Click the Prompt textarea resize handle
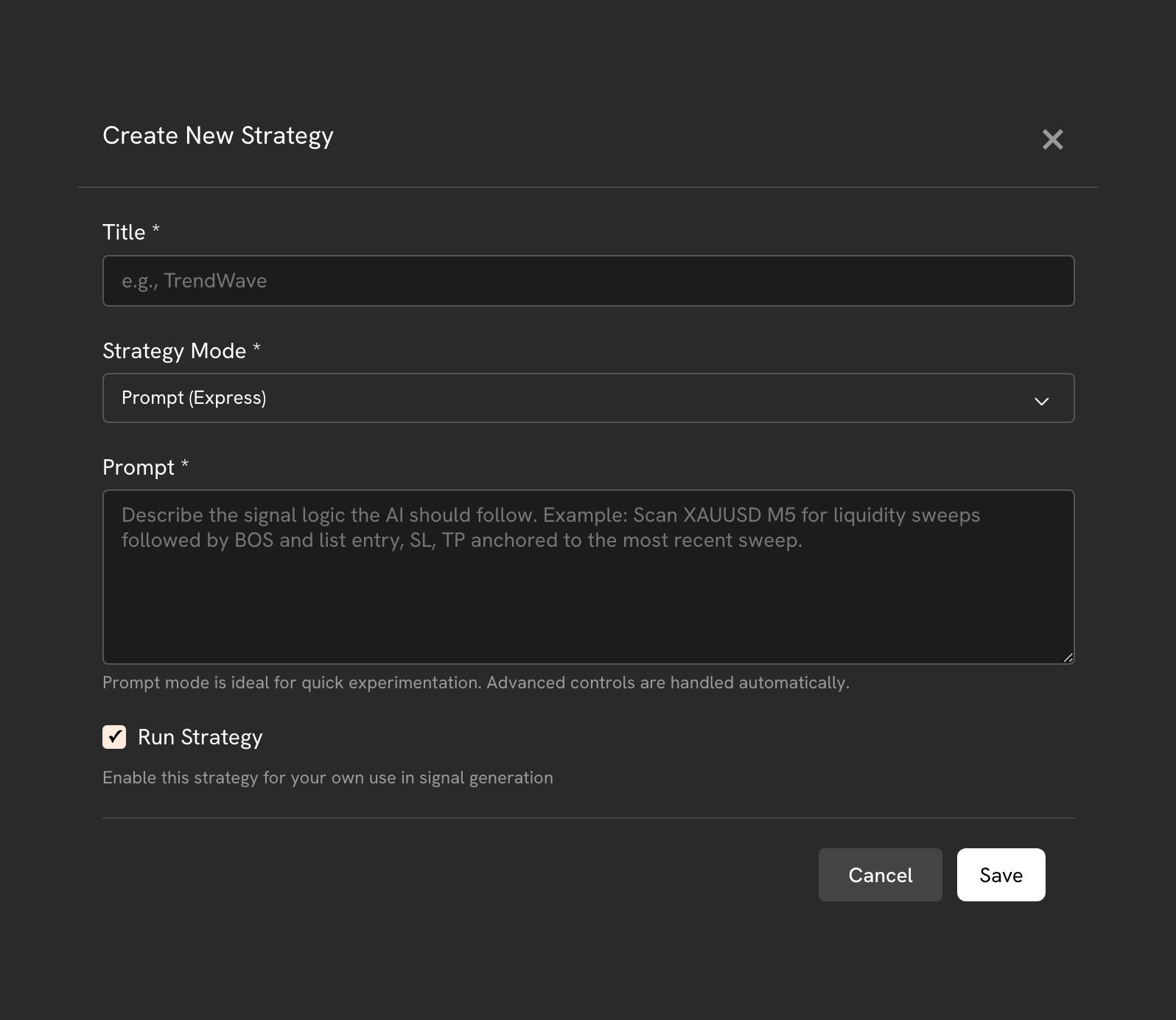Viewport: 1176px width, 1020px height. pos(1068,657)
